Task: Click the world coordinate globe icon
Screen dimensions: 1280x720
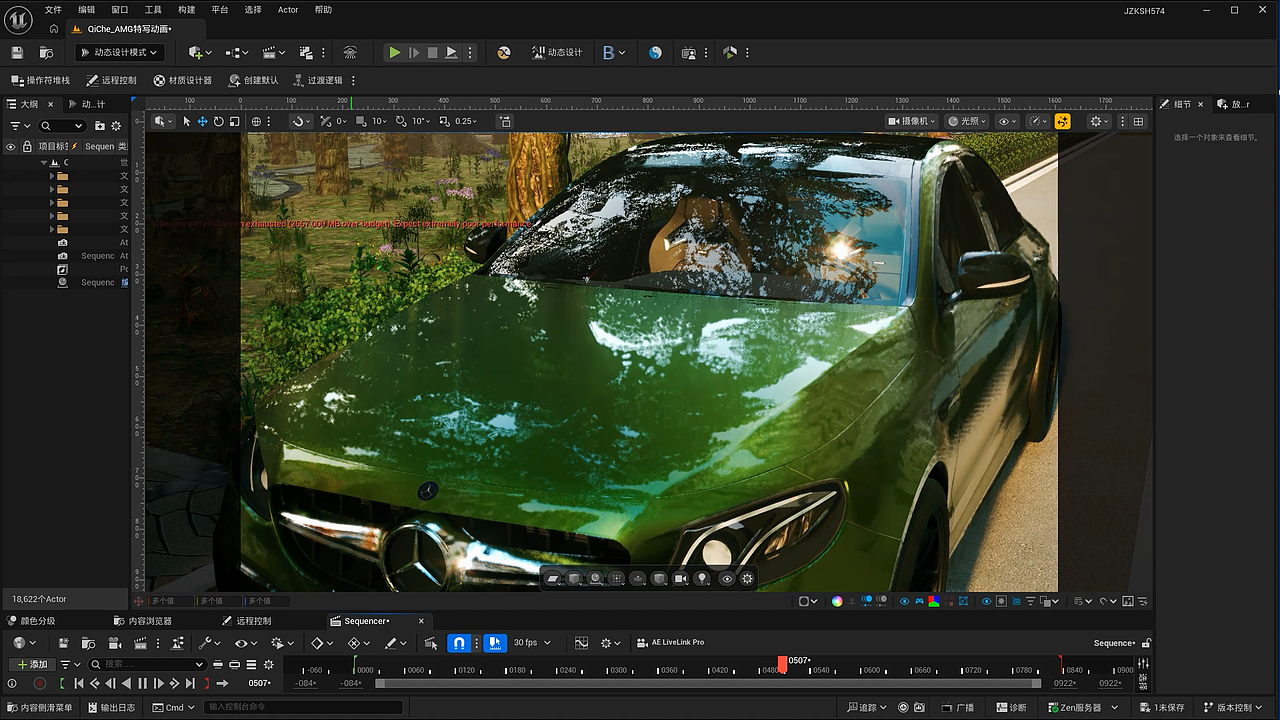Action: (x=256, y=121)
